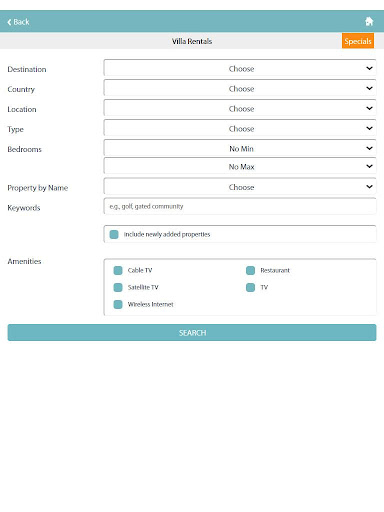Expand the Destination dropdown
Screen dimensions: 384x512
tap(240, 68)
